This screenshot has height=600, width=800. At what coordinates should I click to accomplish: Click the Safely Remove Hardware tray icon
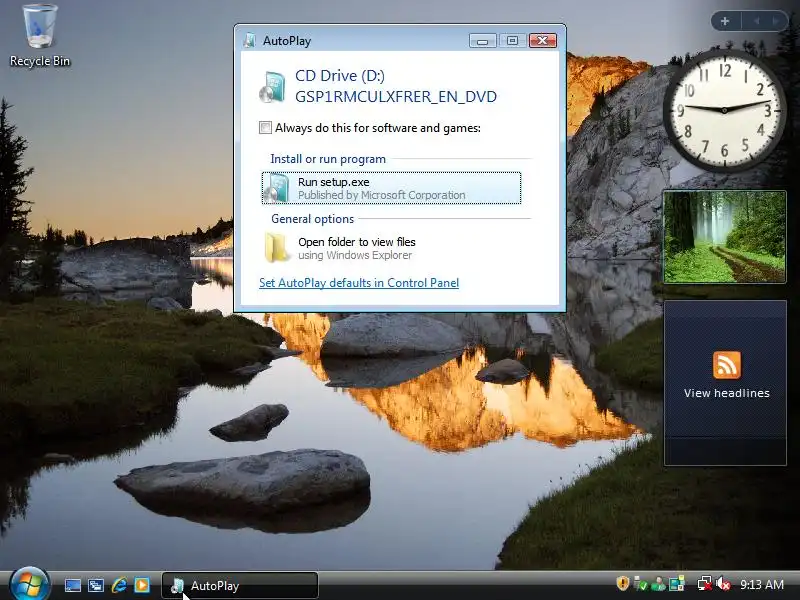point(640,584)
